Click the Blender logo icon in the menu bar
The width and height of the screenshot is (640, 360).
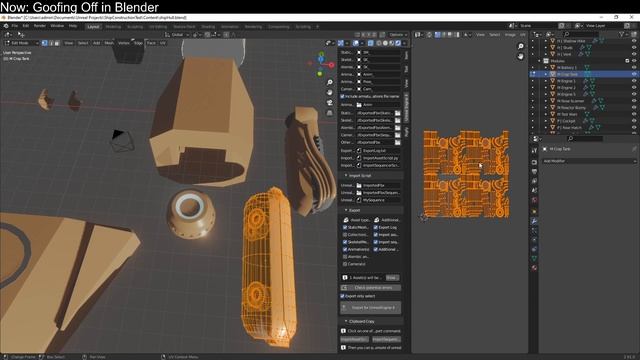[x=6, y=26]
